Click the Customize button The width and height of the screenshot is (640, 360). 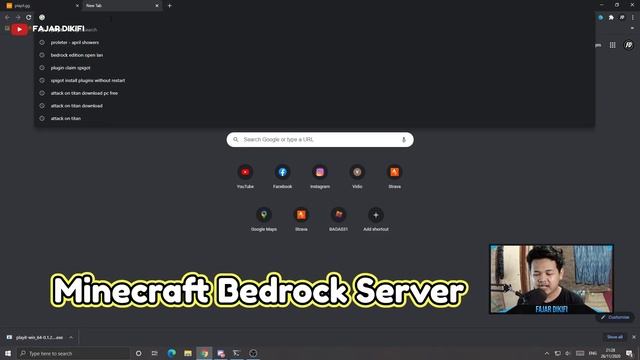click(x=615, y=317)
